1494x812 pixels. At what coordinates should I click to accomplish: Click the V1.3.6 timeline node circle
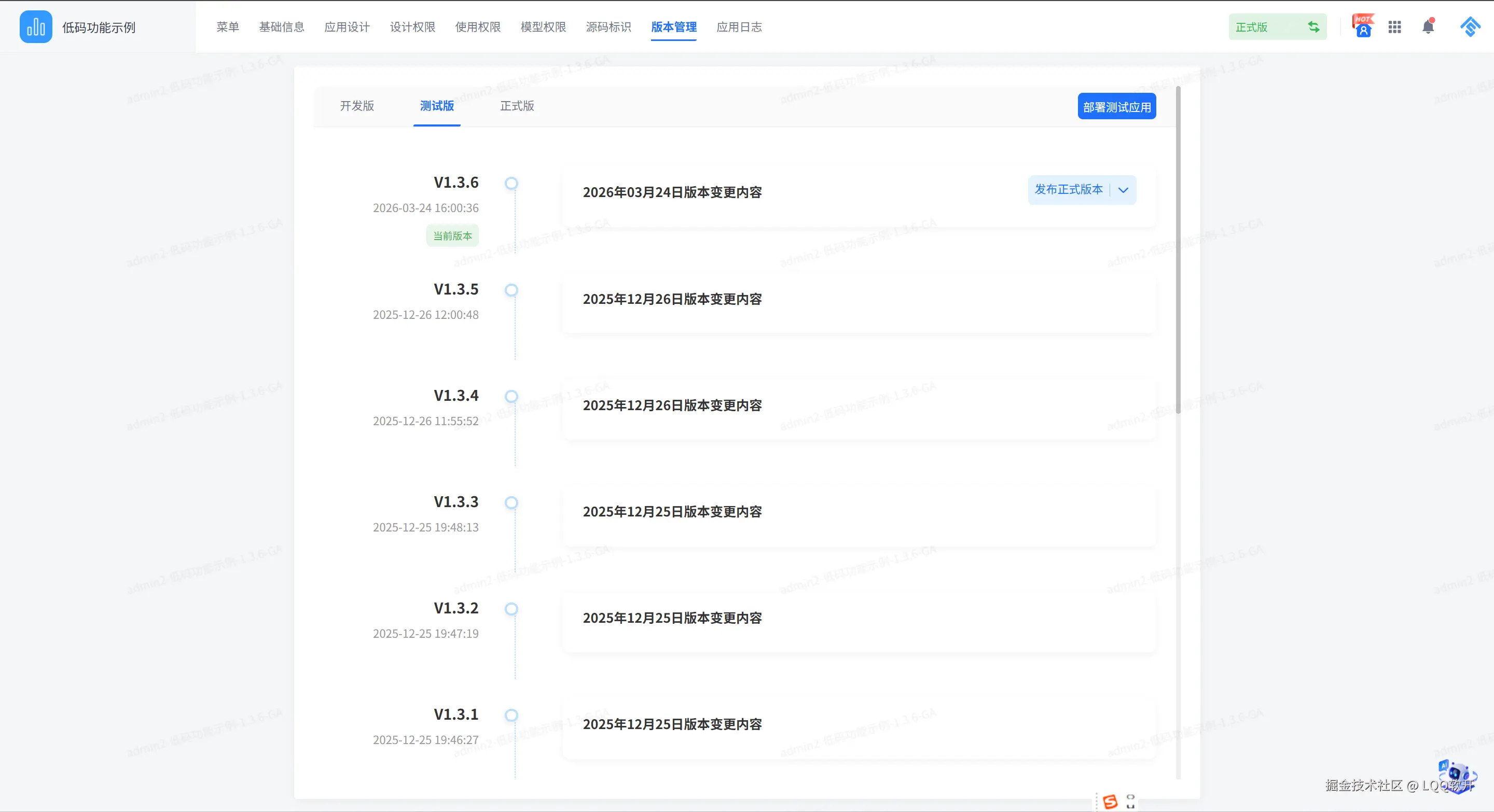511,184
